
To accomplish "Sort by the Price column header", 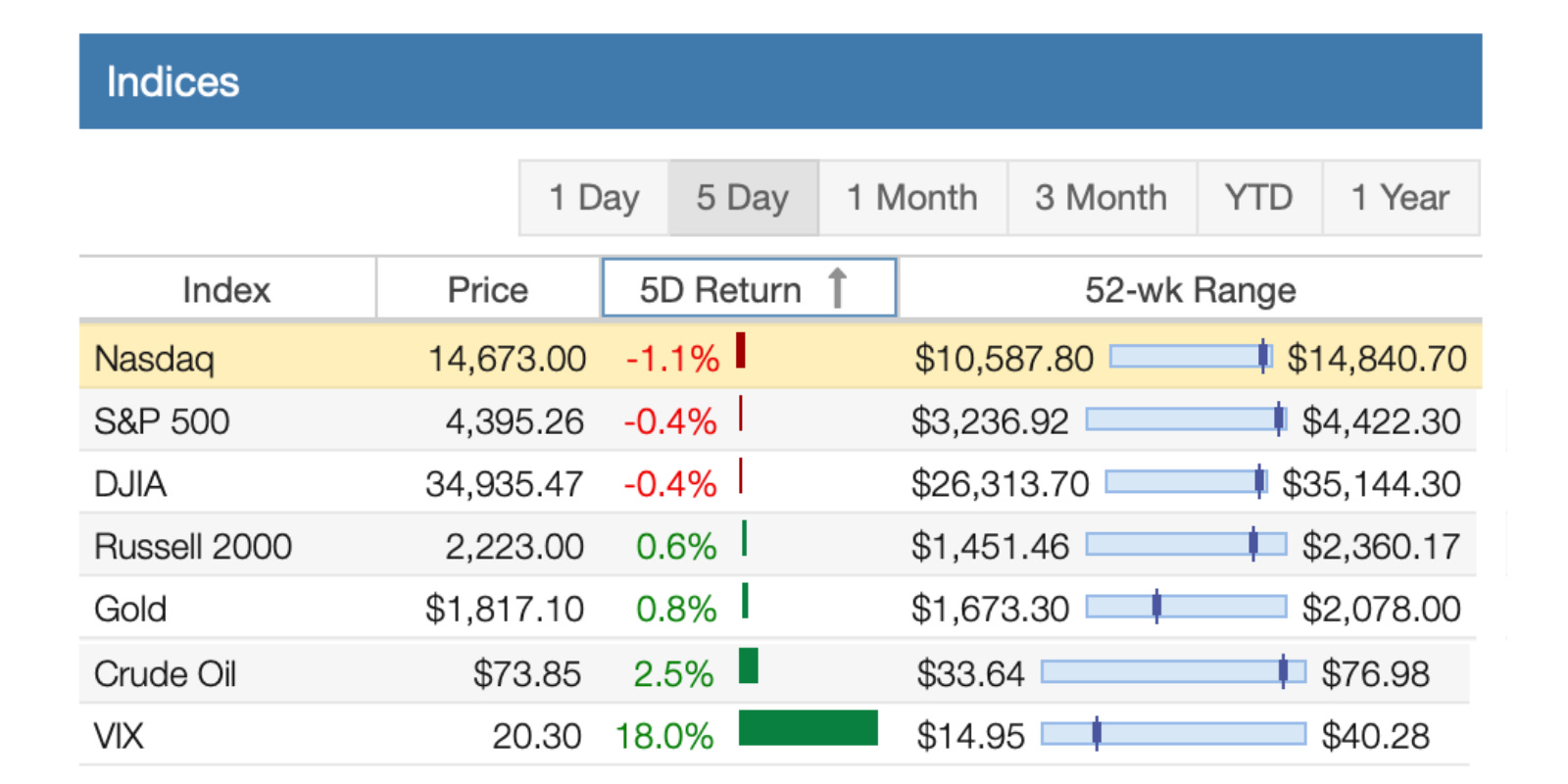I will [488, 290].
